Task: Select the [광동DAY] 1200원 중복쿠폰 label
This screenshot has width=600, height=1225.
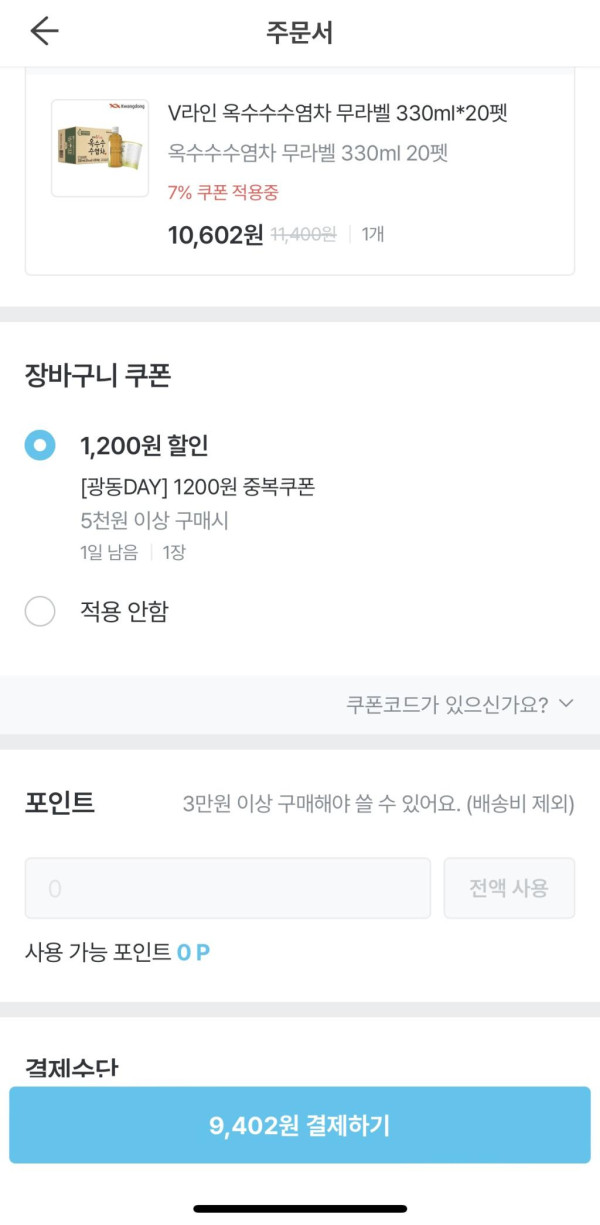Action: [x=197, y=489]
